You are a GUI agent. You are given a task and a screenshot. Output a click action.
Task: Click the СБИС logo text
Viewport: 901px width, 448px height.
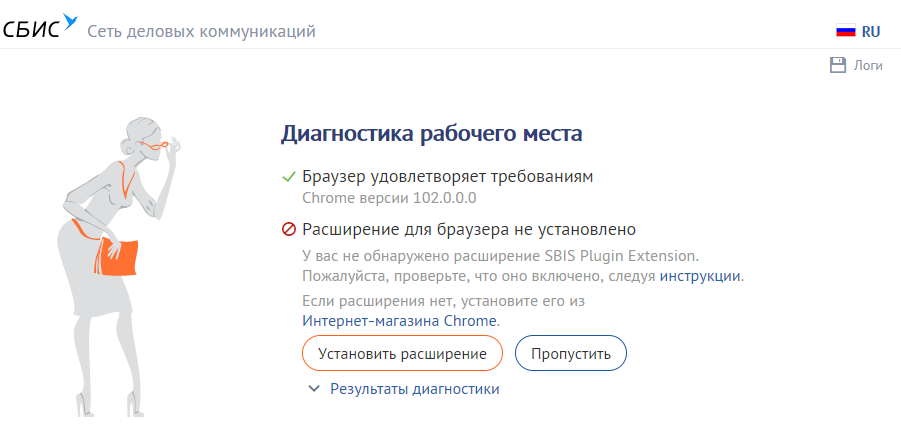pos(32,30)
